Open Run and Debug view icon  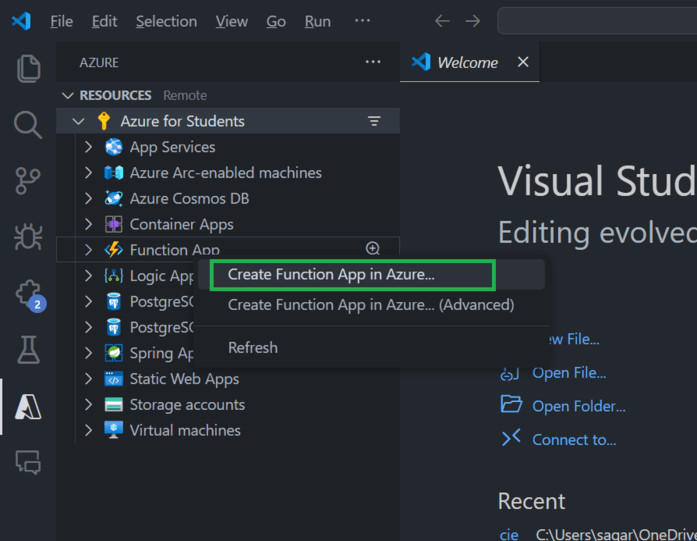pos(28,237)
